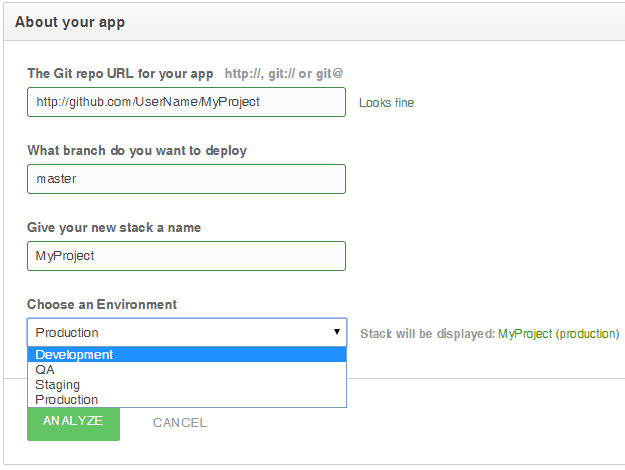Select QA from the environment list
The width and height of the screenshot is (625, 470).
point(187,370)
